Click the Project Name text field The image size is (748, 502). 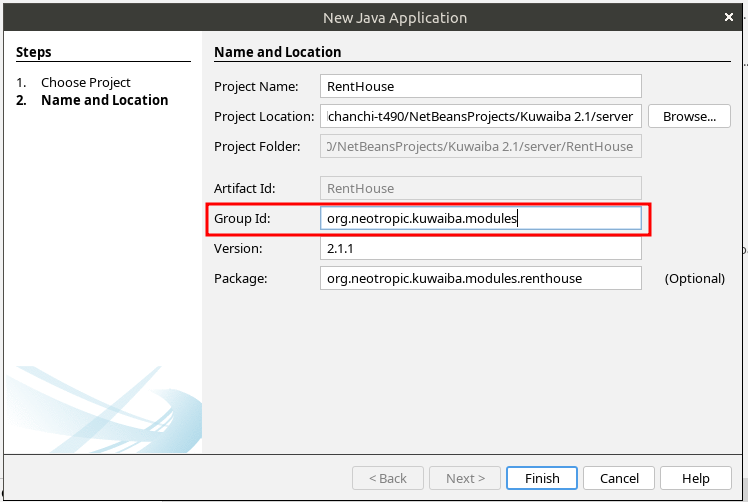point(480,87)
